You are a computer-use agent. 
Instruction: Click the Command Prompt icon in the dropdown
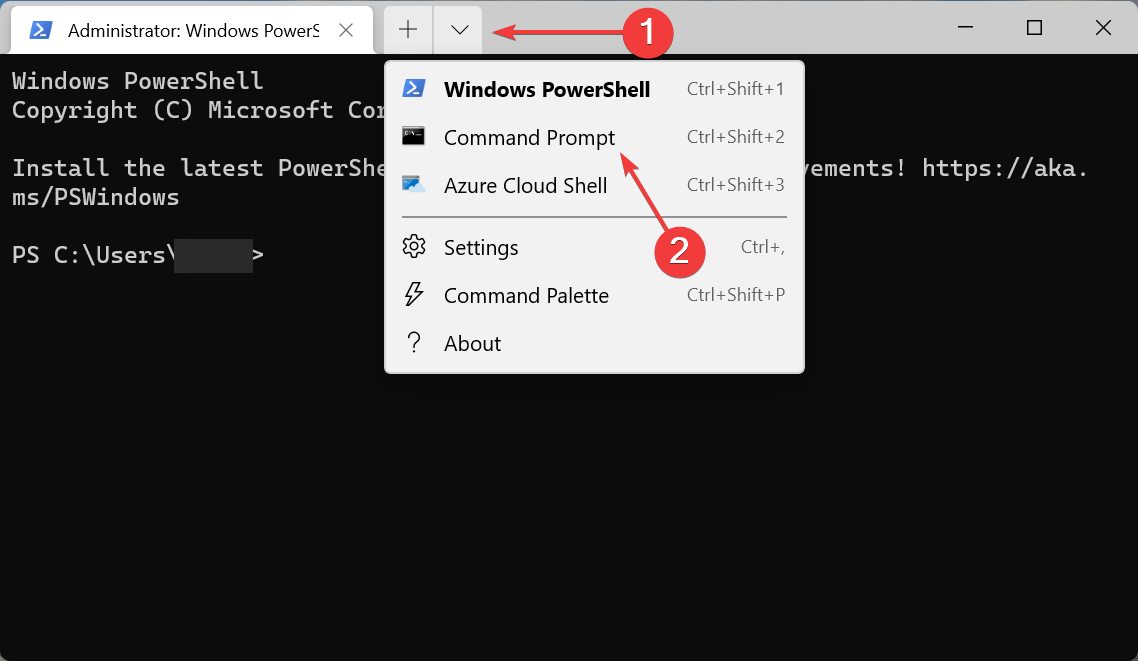[x=414, y=137]
